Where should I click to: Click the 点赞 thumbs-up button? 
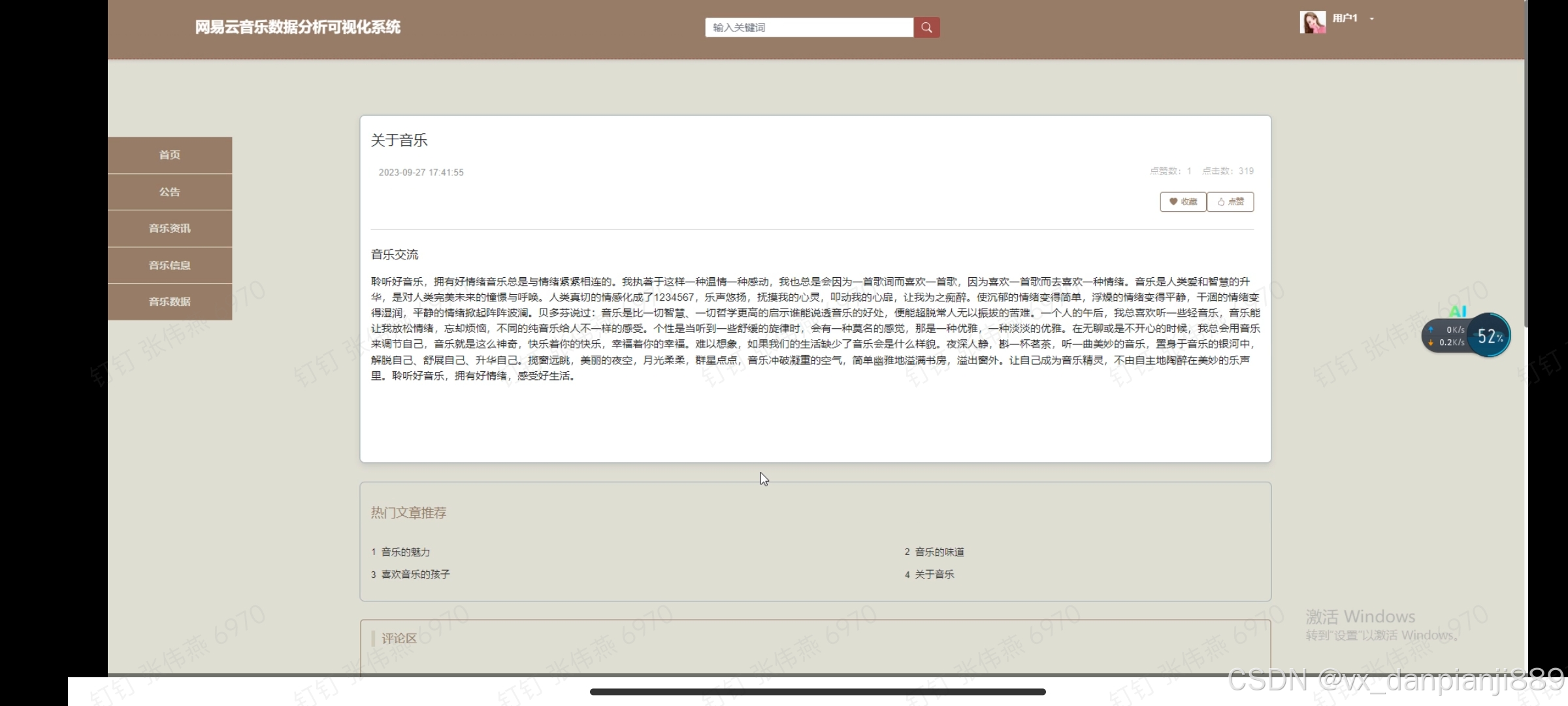[1230, 202]
